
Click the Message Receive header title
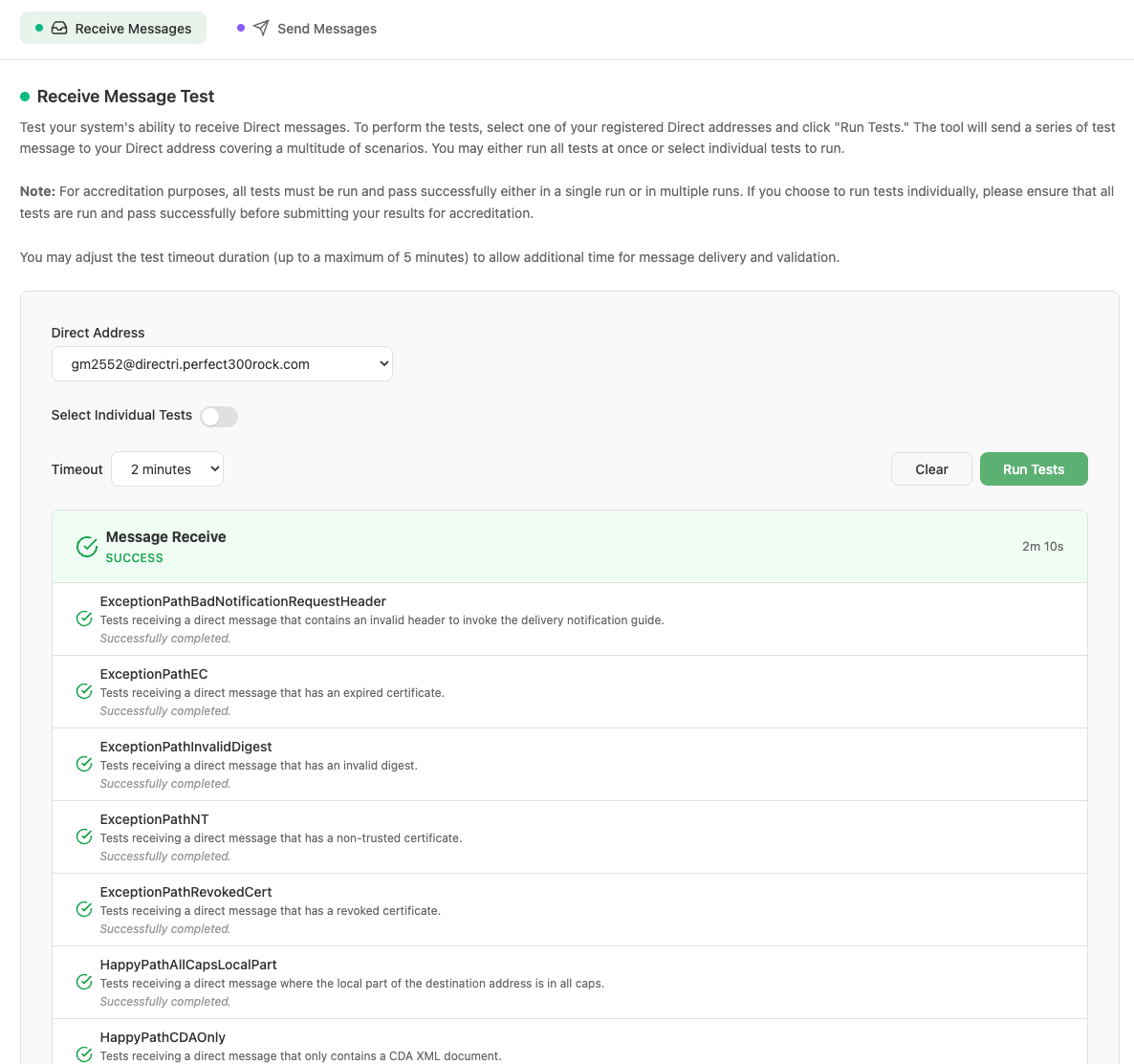165,536
